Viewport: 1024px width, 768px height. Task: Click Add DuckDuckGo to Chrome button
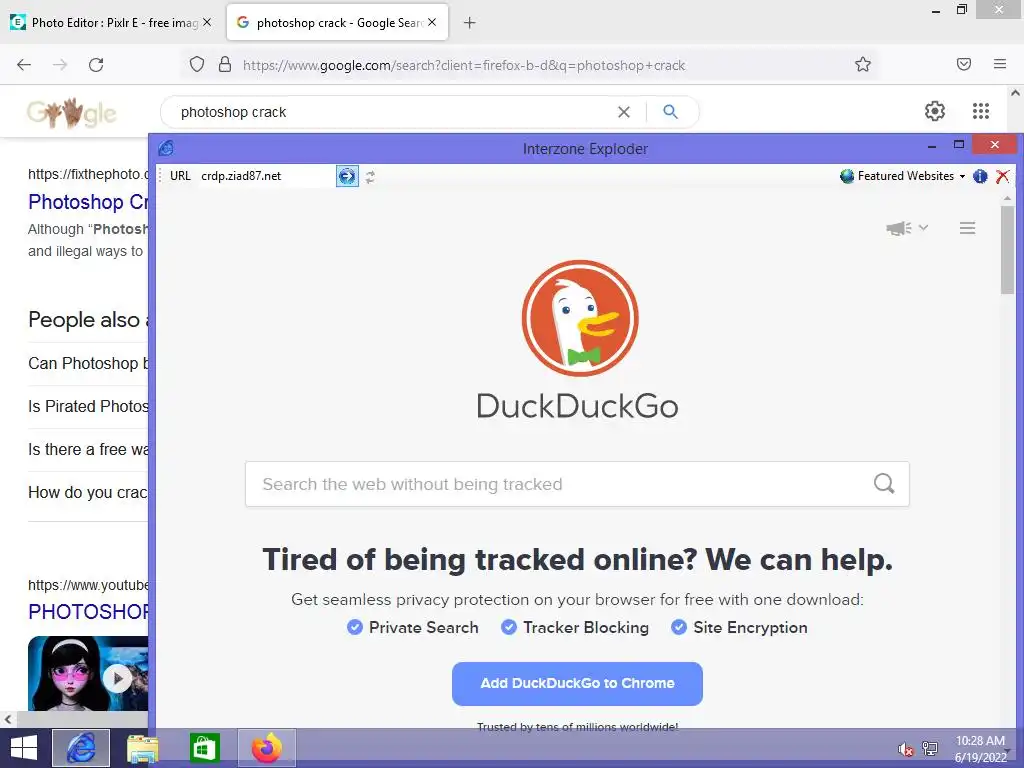click(x=577, y=684)
